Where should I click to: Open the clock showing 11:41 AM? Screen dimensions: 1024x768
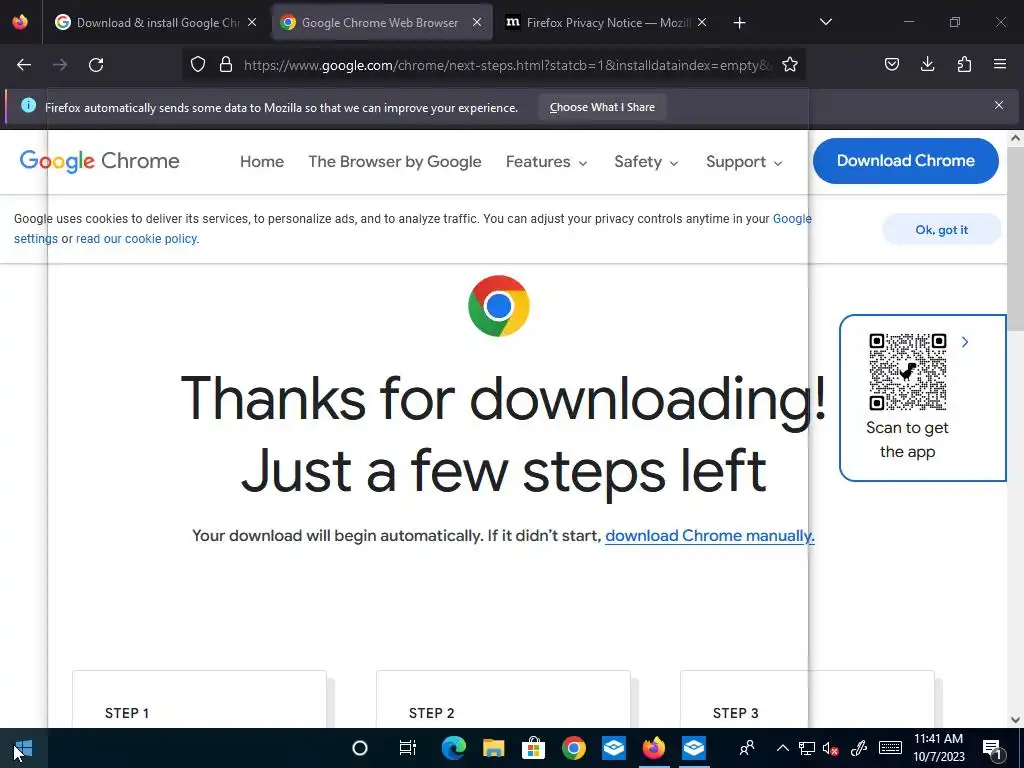(938, 748)
